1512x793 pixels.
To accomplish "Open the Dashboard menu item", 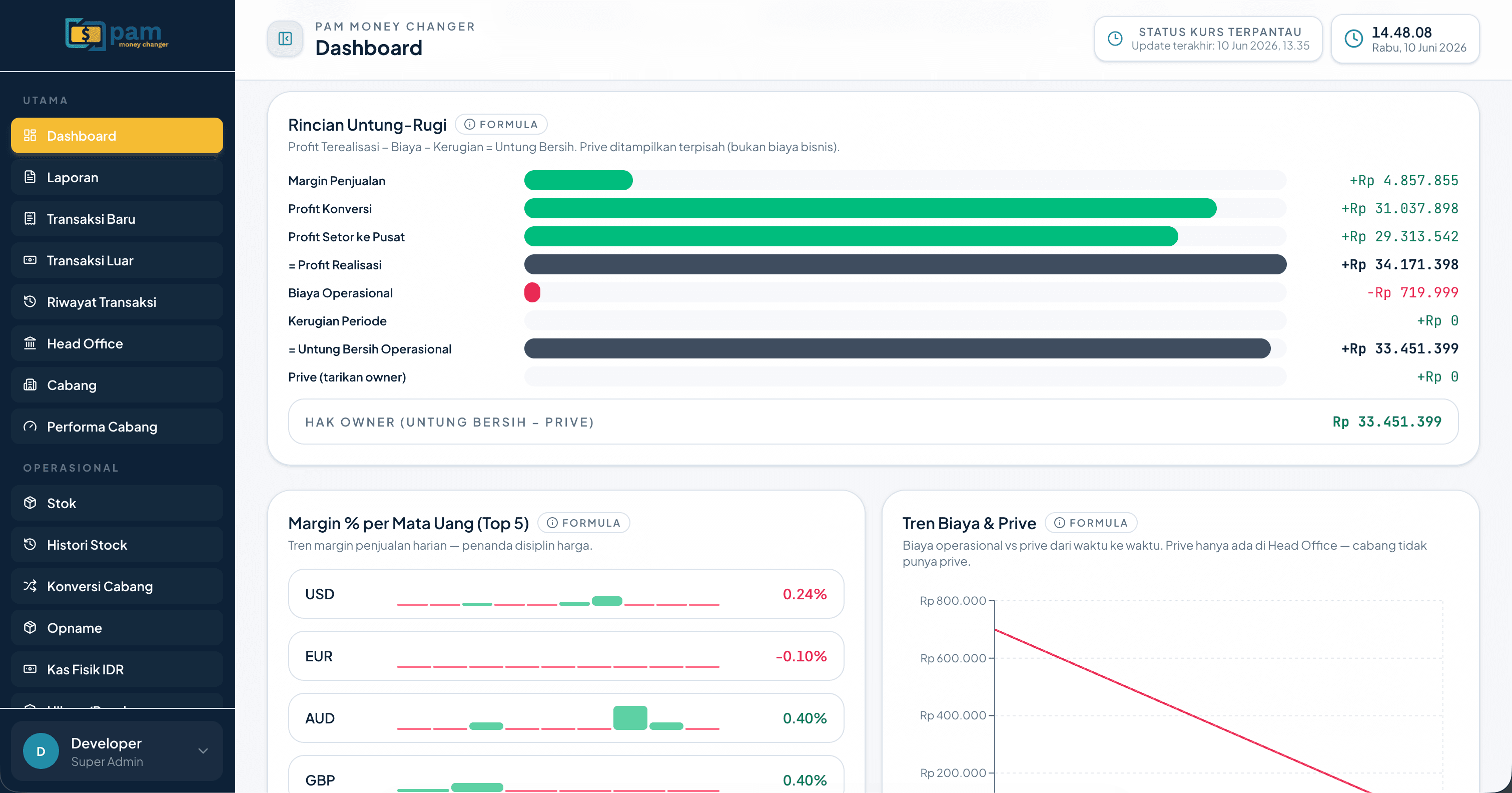I will pyautogui.click(x=117, y=136).
